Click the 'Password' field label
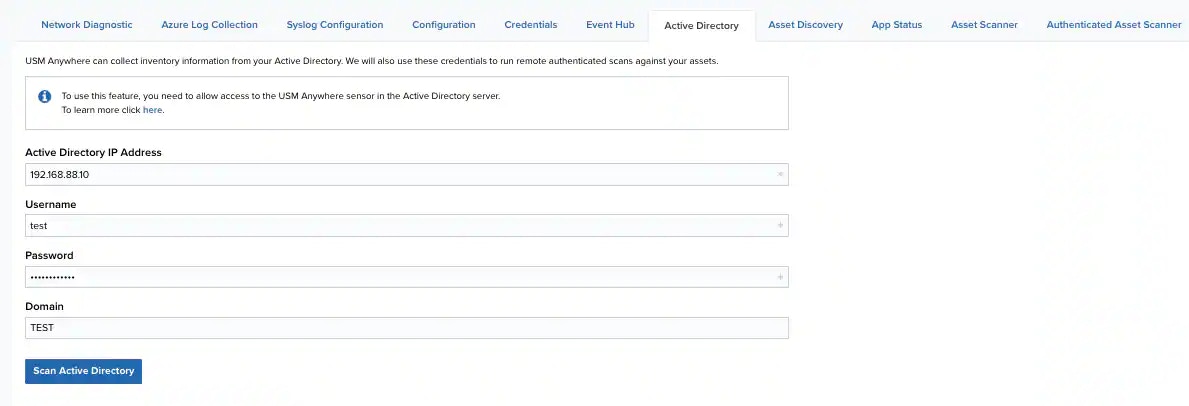This screenshot has height=406, width=1189. 49,255
